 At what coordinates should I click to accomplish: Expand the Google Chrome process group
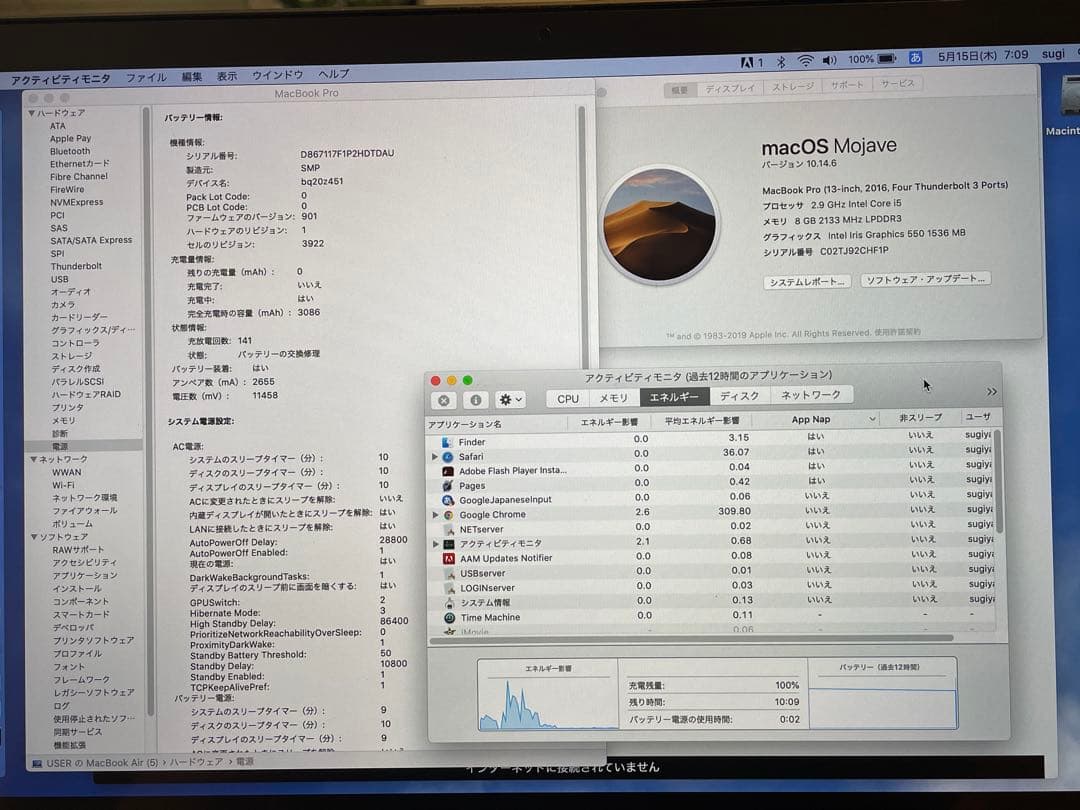[x=437, y=513]
